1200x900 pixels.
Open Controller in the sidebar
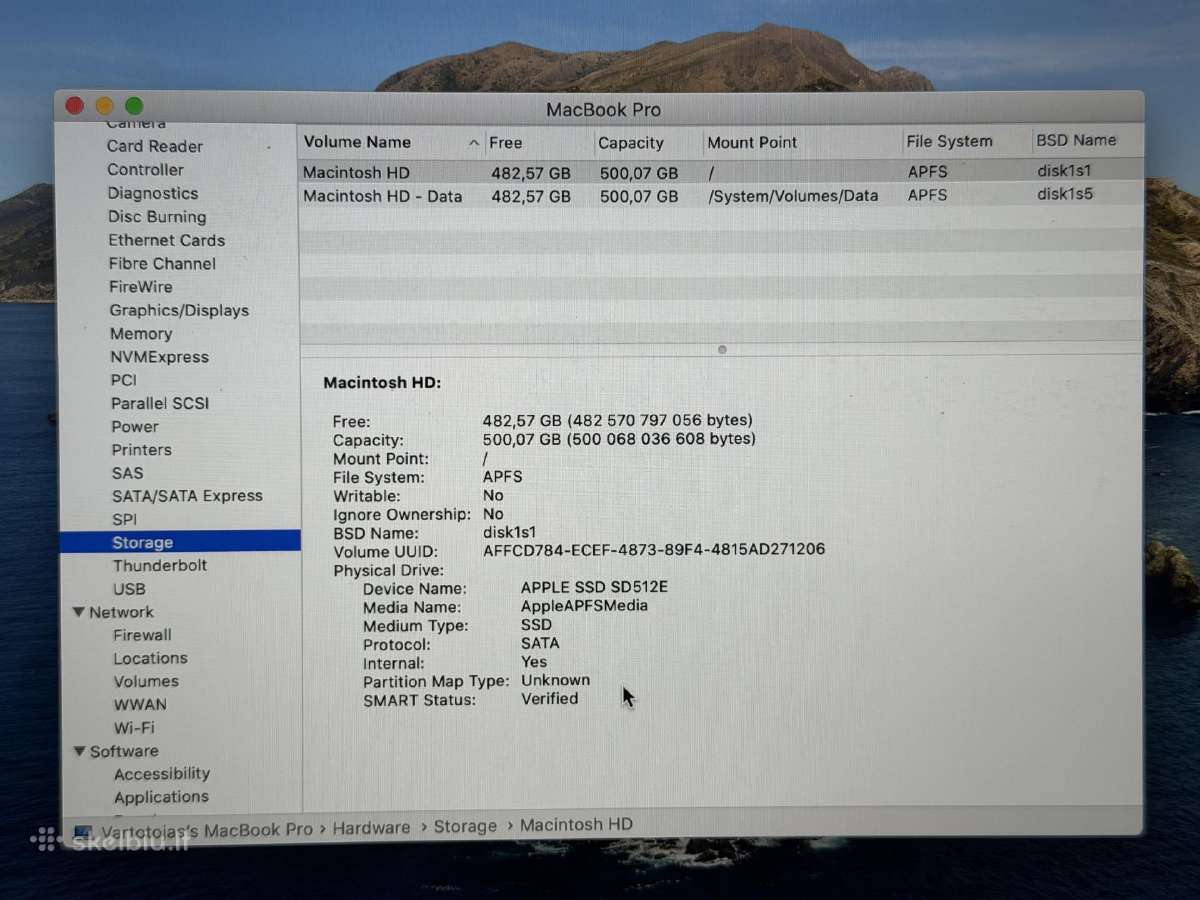pyautogui.click(x=146, y=170)
